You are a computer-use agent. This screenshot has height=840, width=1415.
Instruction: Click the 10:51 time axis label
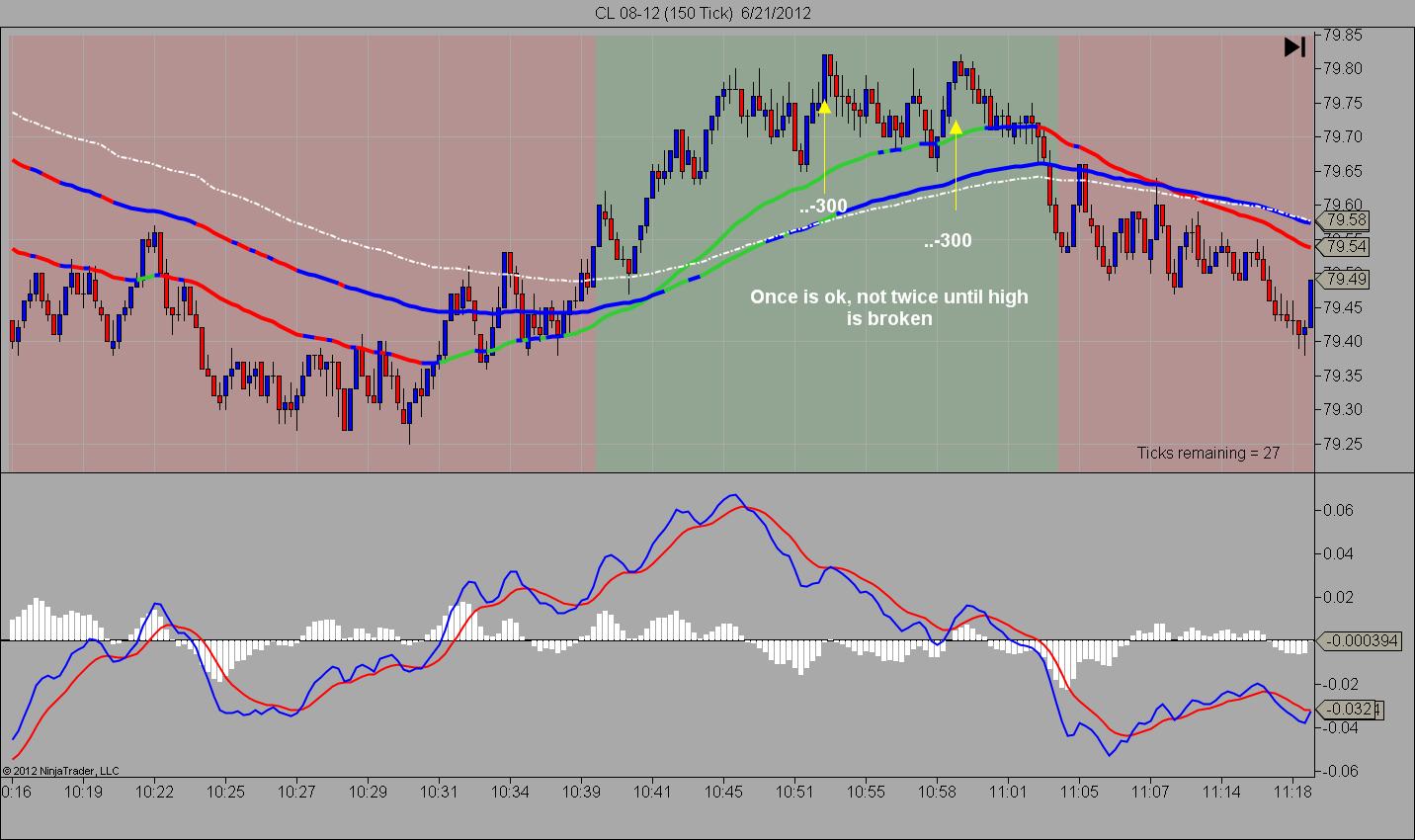tap(794, 792)
